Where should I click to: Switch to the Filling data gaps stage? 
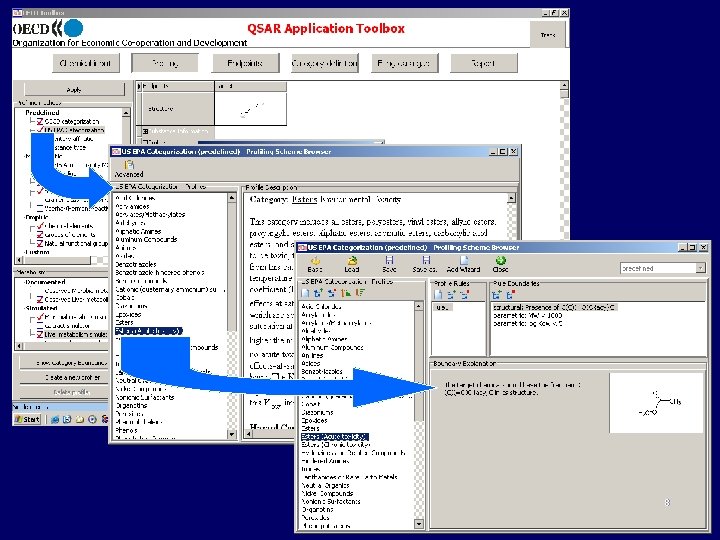point(404,63)
